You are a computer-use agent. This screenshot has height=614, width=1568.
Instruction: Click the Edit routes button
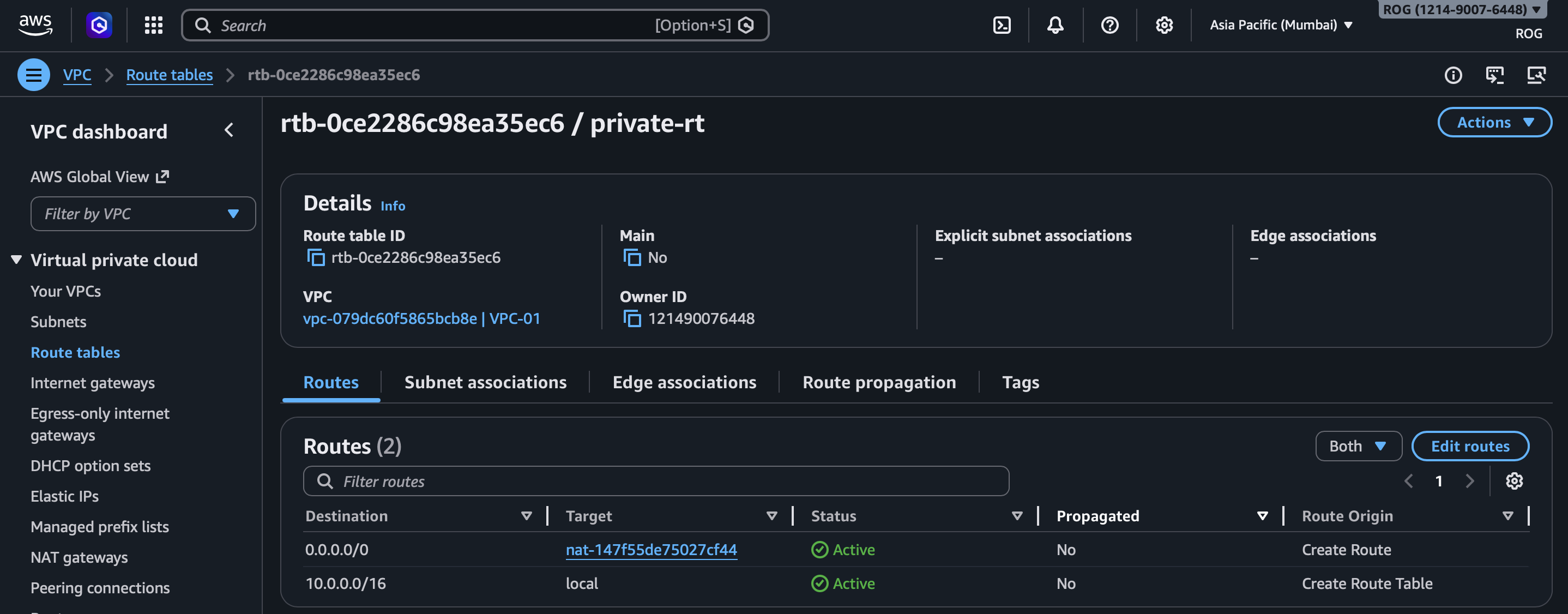point(1469,446)
